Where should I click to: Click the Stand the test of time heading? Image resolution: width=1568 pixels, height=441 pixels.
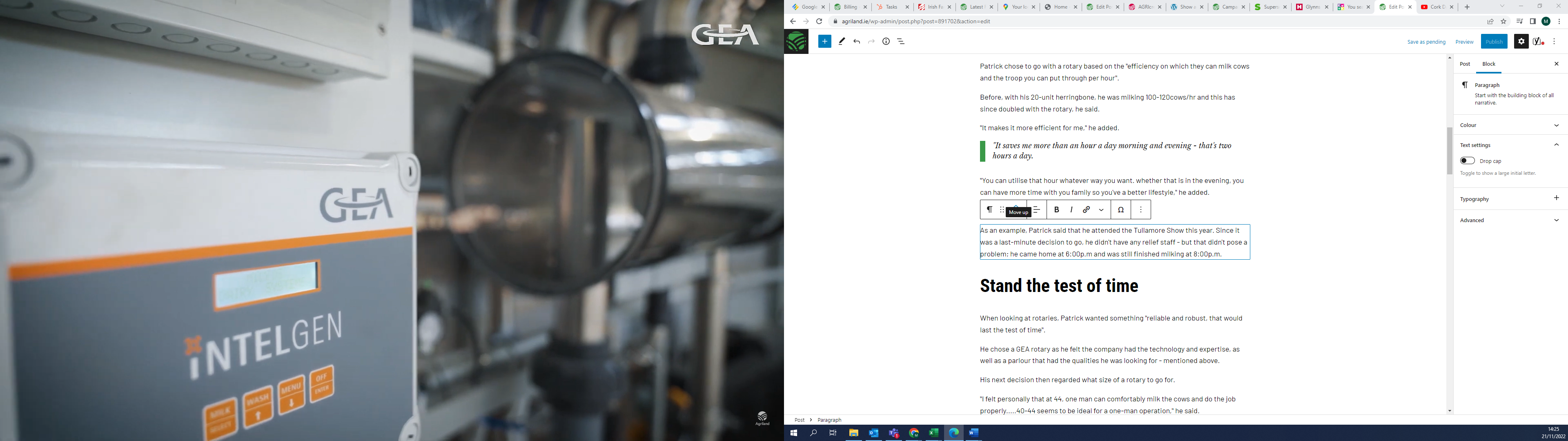[1058, 286]
